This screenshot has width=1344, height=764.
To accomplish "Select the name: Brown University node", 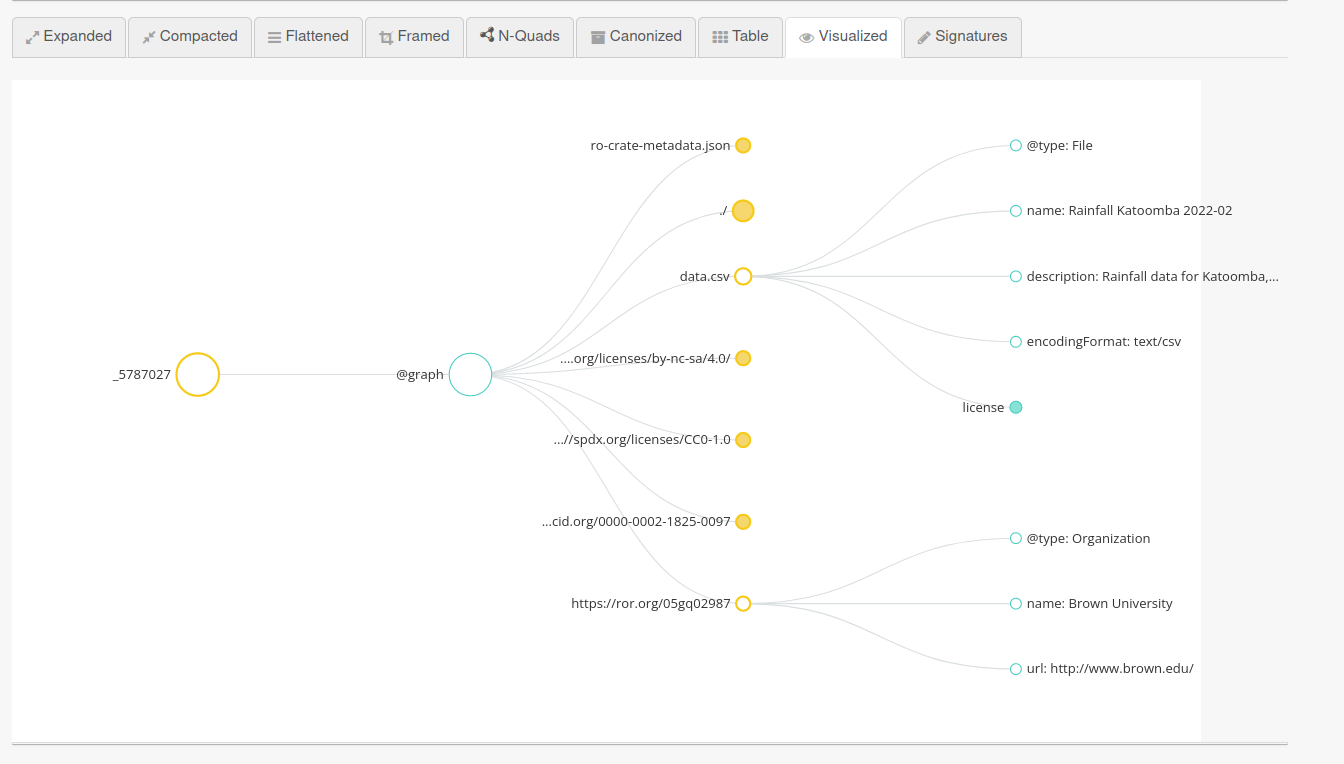I will tap(1016, 604).
